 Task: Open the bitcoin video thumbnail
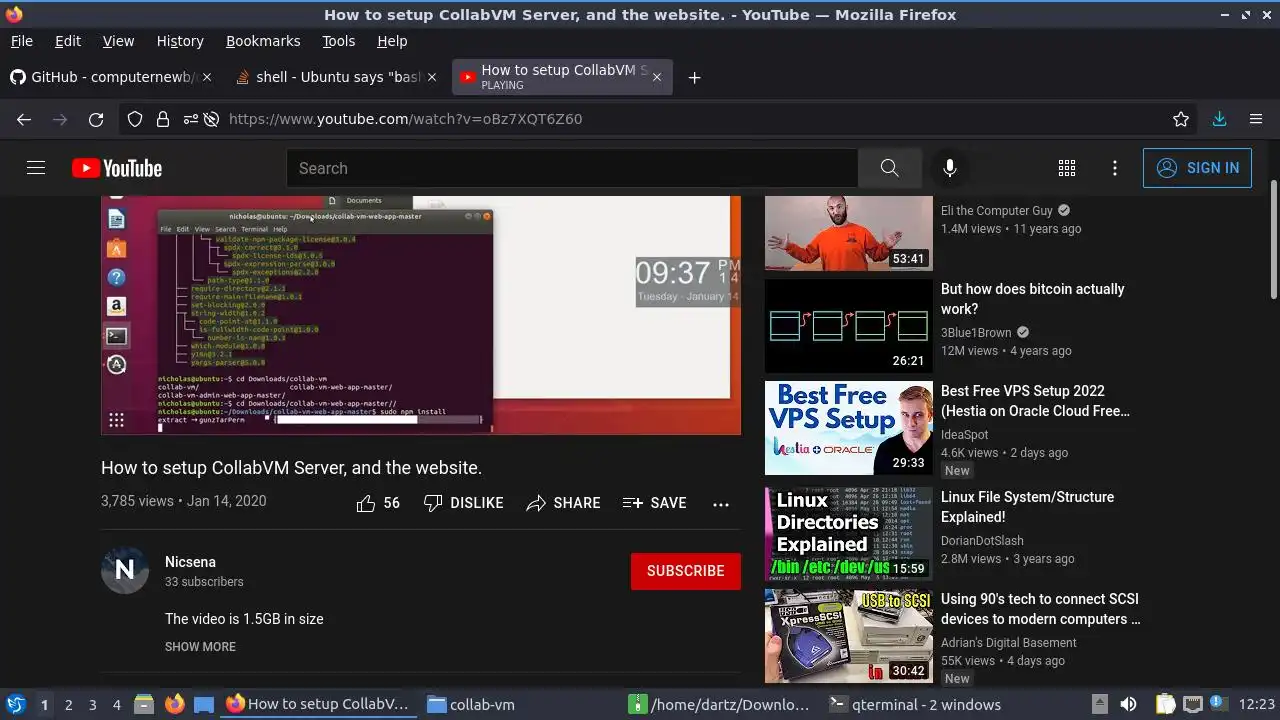point(849,326)
